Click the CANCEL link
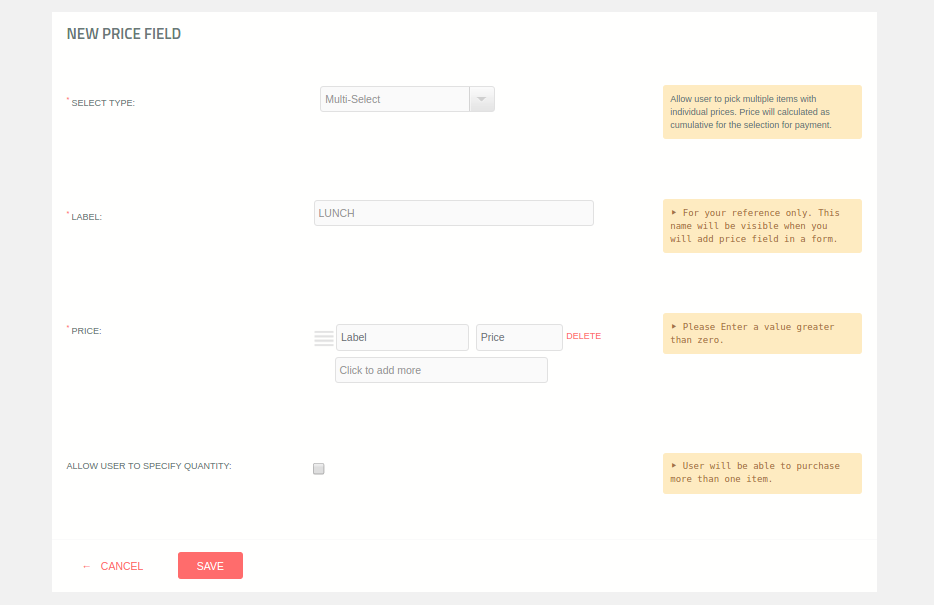 coord(121,566)
